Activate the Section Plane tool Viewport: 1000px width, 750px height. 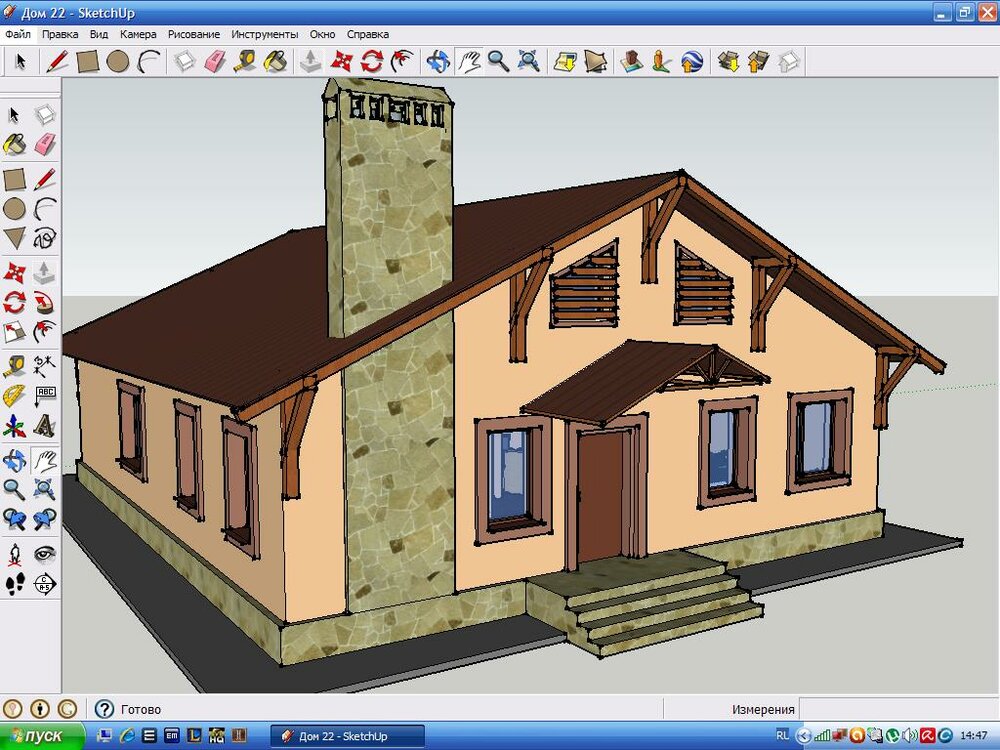point(44,583)
